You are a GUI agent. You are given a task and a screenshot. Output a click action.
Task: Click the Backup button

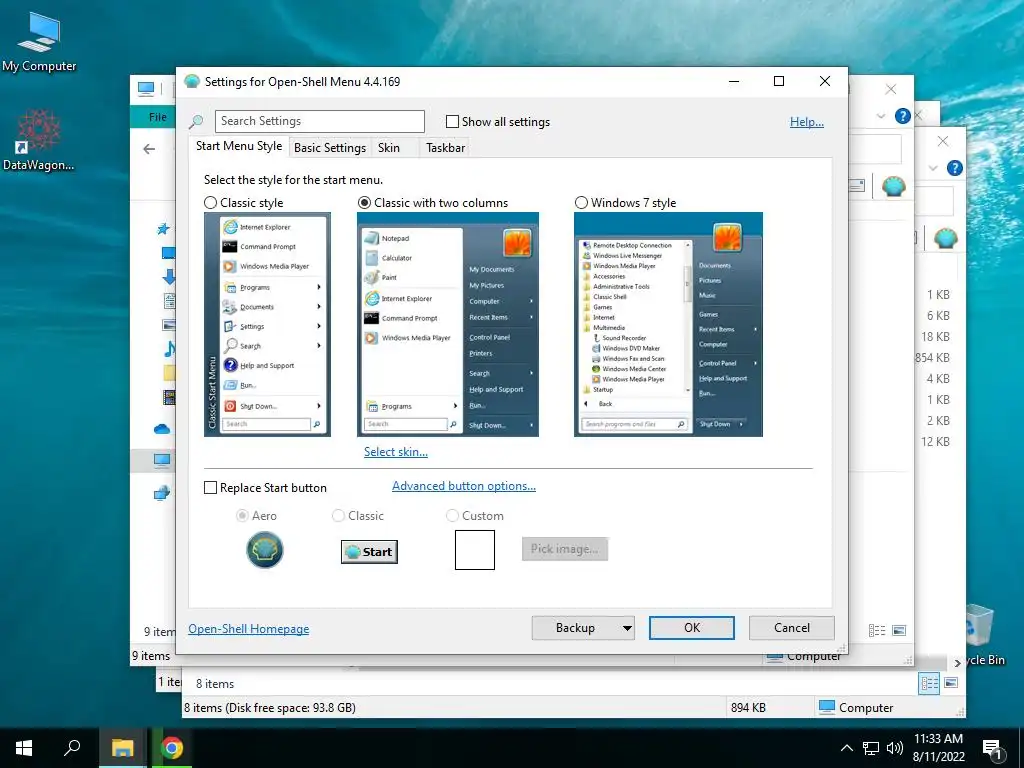coord(575,628)
